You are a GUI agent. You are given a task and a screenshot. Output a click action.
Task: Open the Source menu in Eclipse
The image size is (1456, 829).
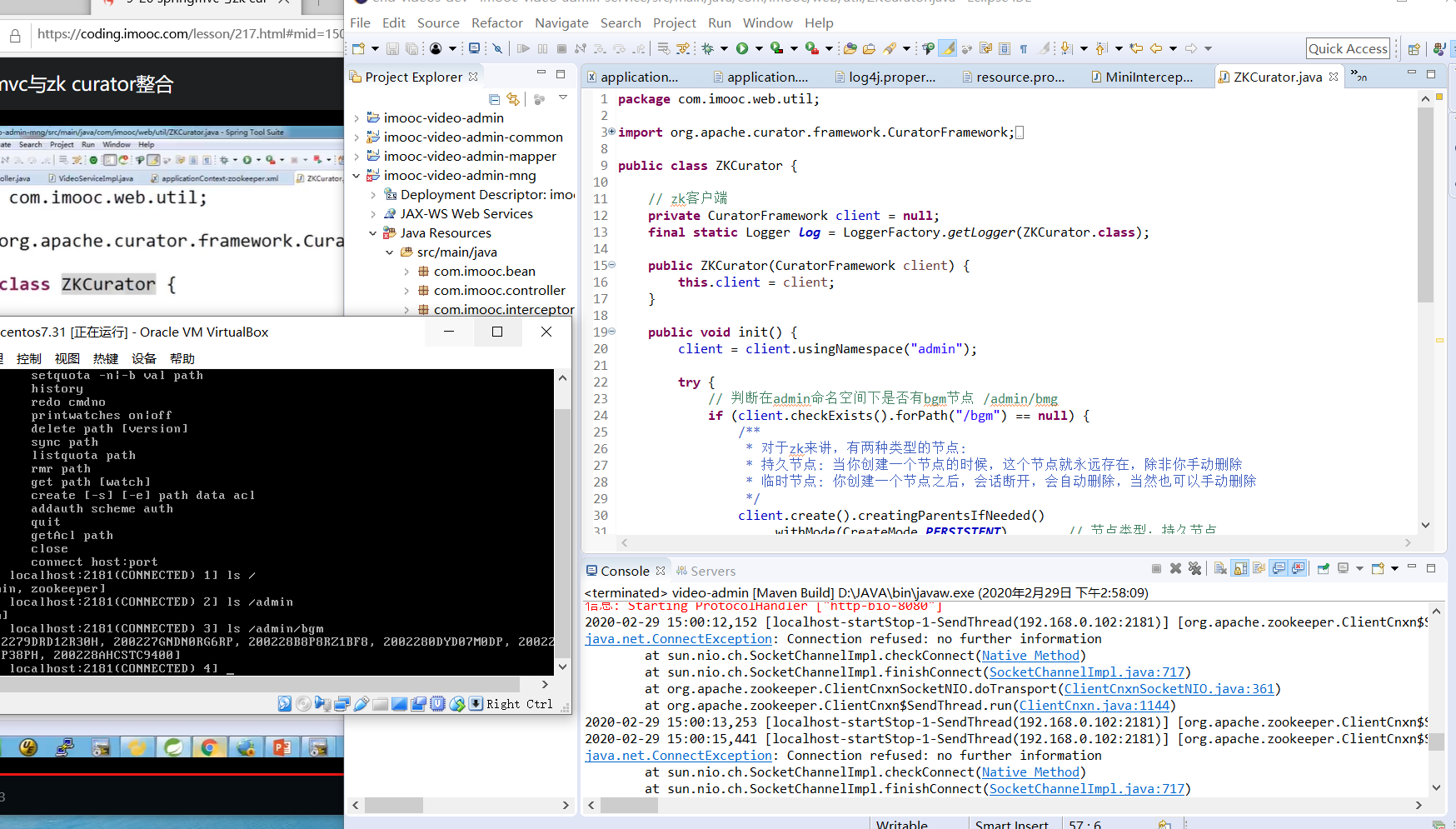[438, 23]
